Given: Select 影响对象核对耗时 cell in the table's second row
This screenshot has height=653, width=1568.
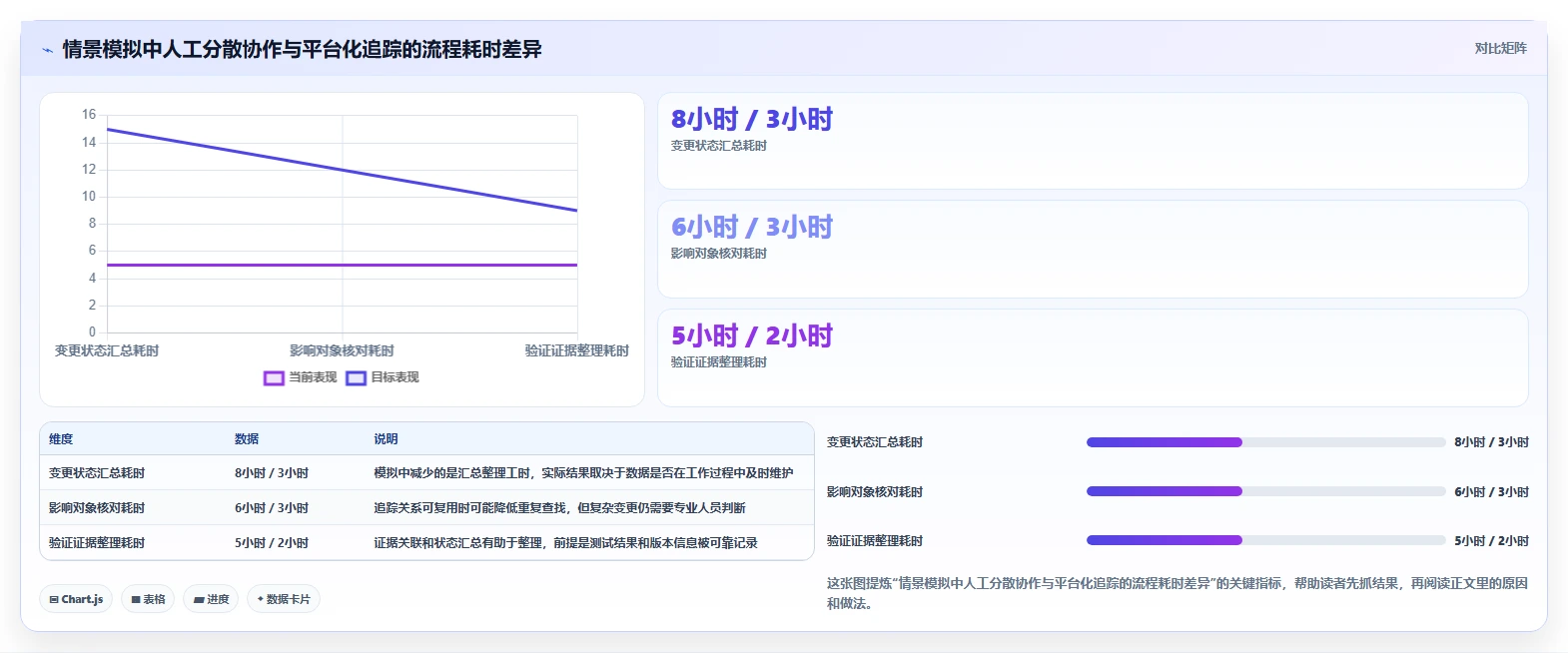Looking at the screenshot, I should pyautogui.click(x=97, y=508).
